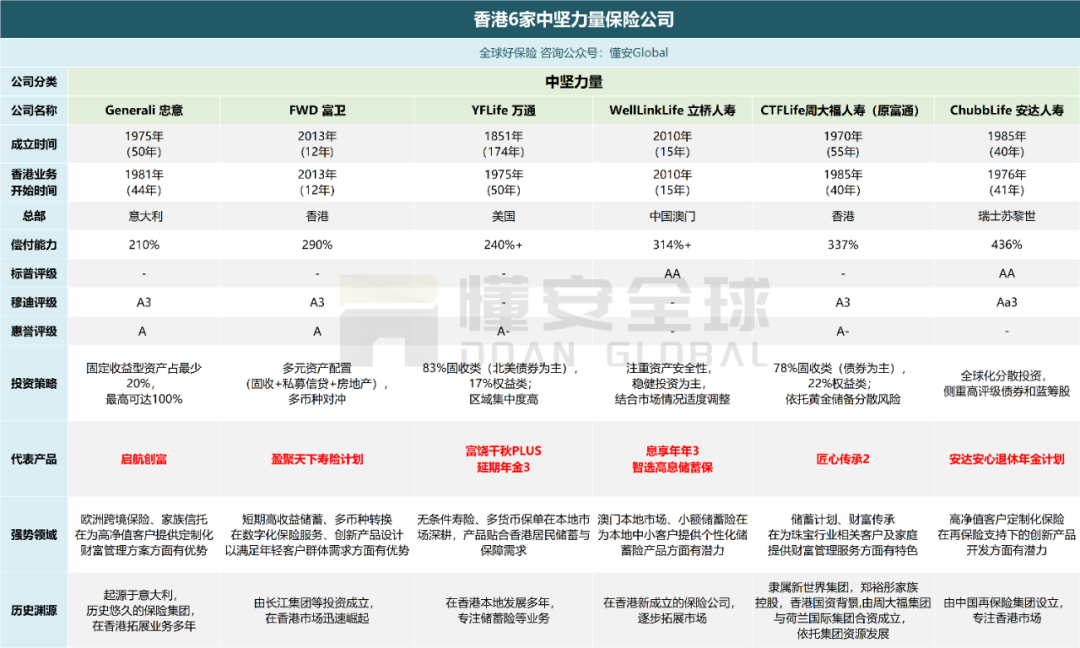Viewport: 1080px width, 648px height.
Task: Click the Aa3 Moody's rating cell
Action: [1006, 302]
